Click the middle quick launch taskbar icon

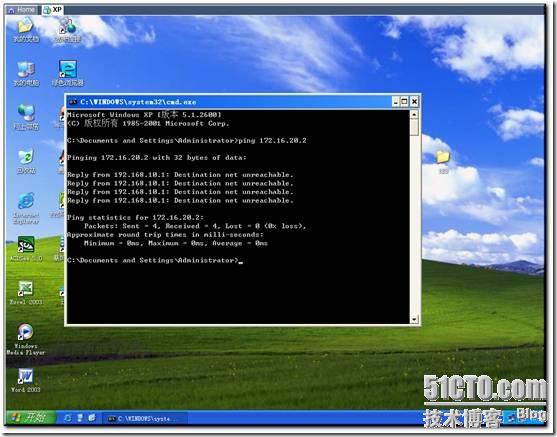click(80, 418)
